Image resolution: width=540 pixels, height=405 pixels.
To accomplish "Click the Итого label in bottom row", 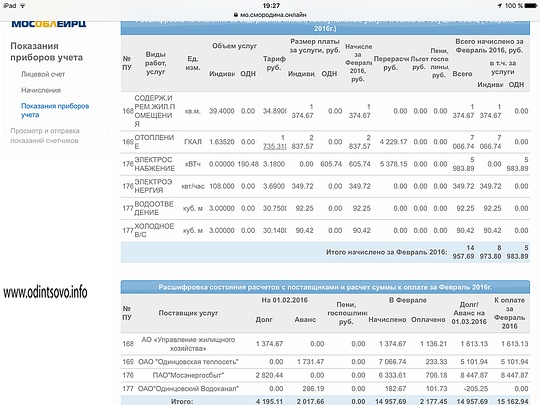I will tap(182, 402).
